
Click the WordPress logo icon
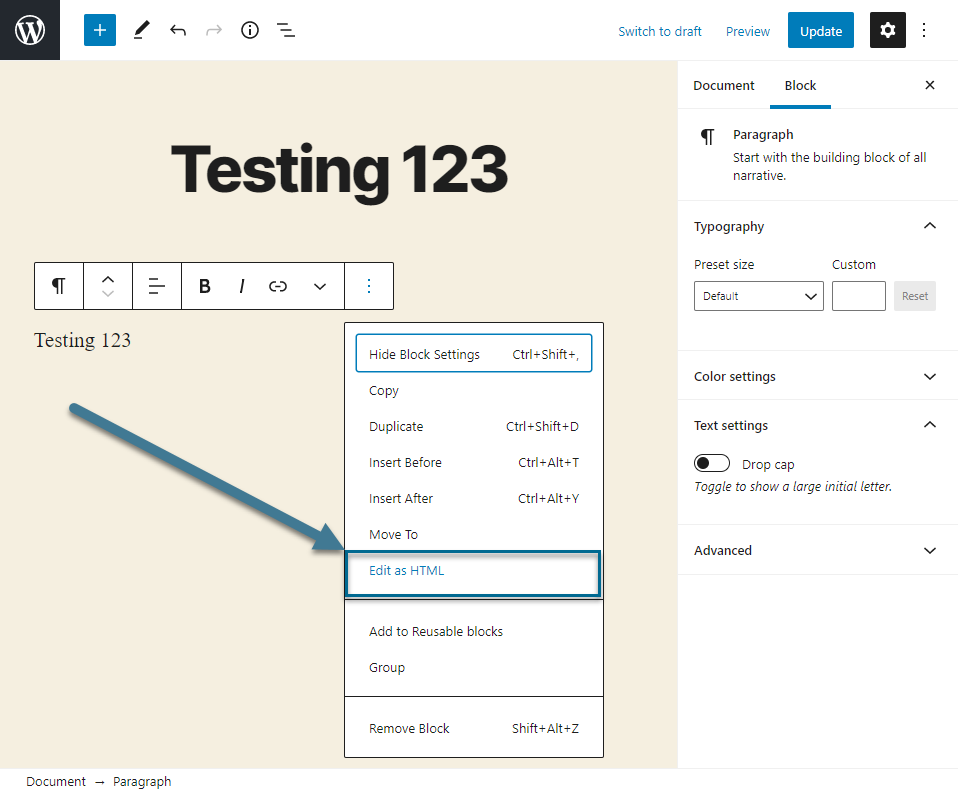(30, 30)
